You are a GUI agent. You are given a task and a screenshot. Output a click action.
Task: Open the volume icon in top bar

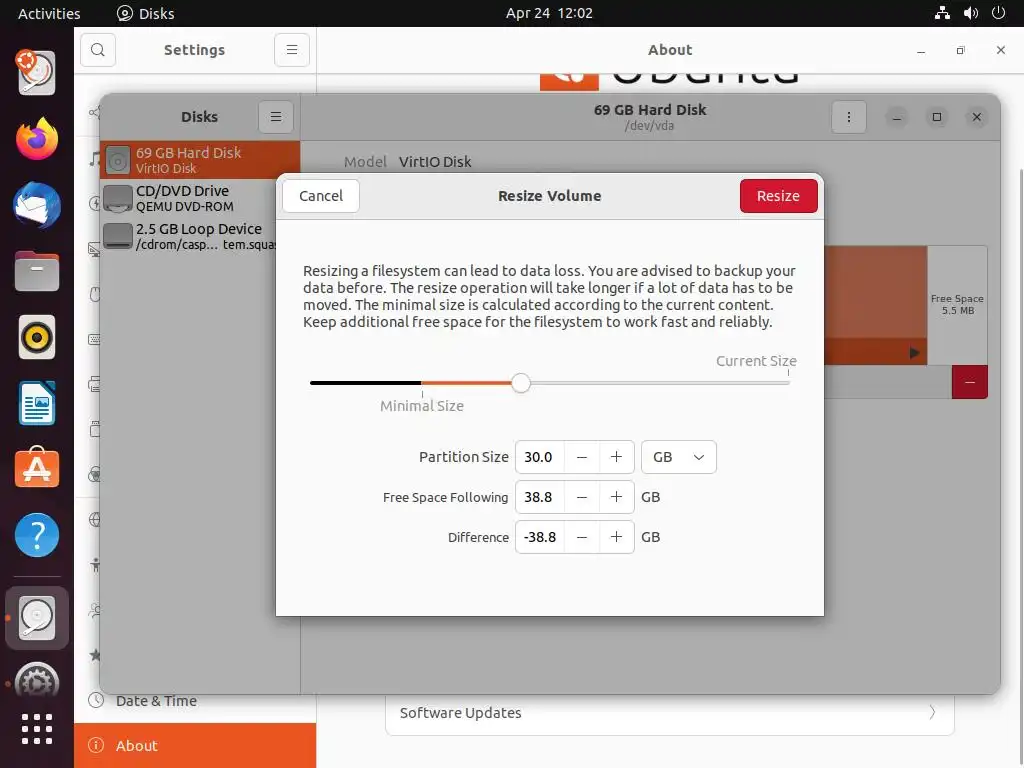click(x=970, y=13)
